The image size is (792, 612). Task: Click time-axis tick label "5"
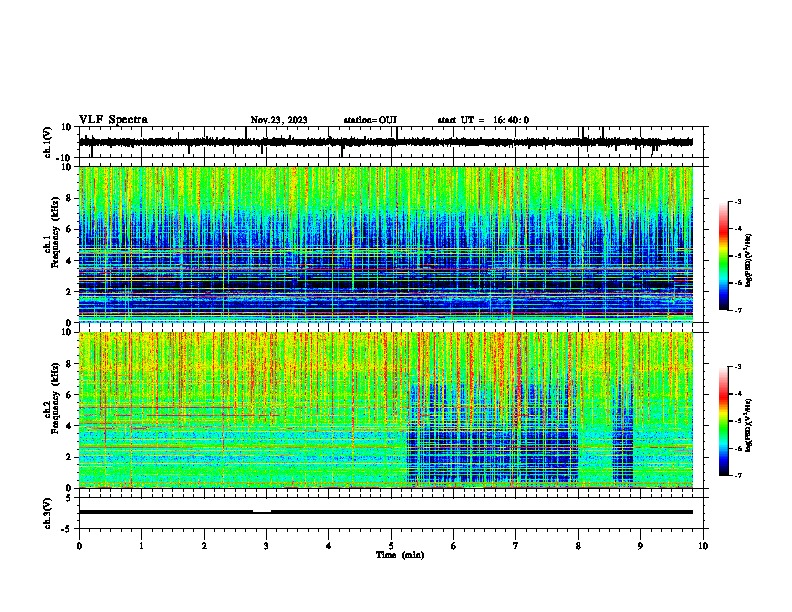click(391, 546)
